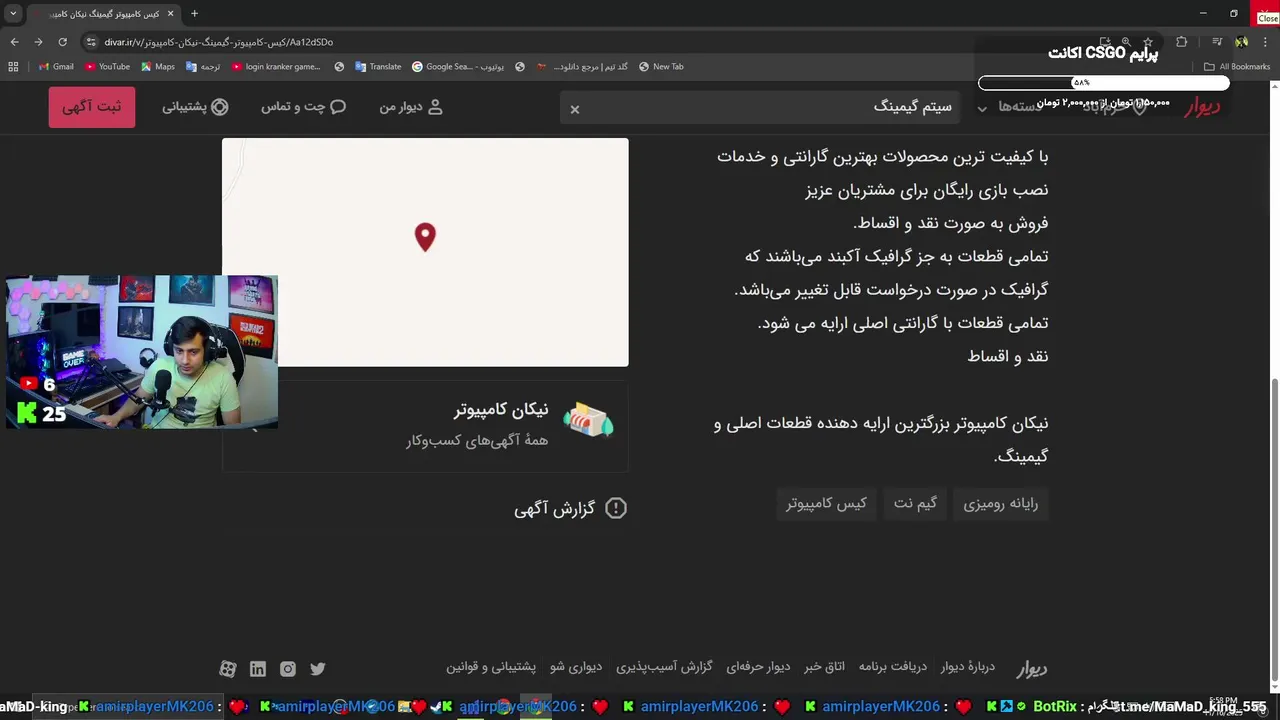Open پشتیبانی و قوانین footer link
Viewport: 1280px width, 720px height.
pyautogui.click(x=491, y=666)
